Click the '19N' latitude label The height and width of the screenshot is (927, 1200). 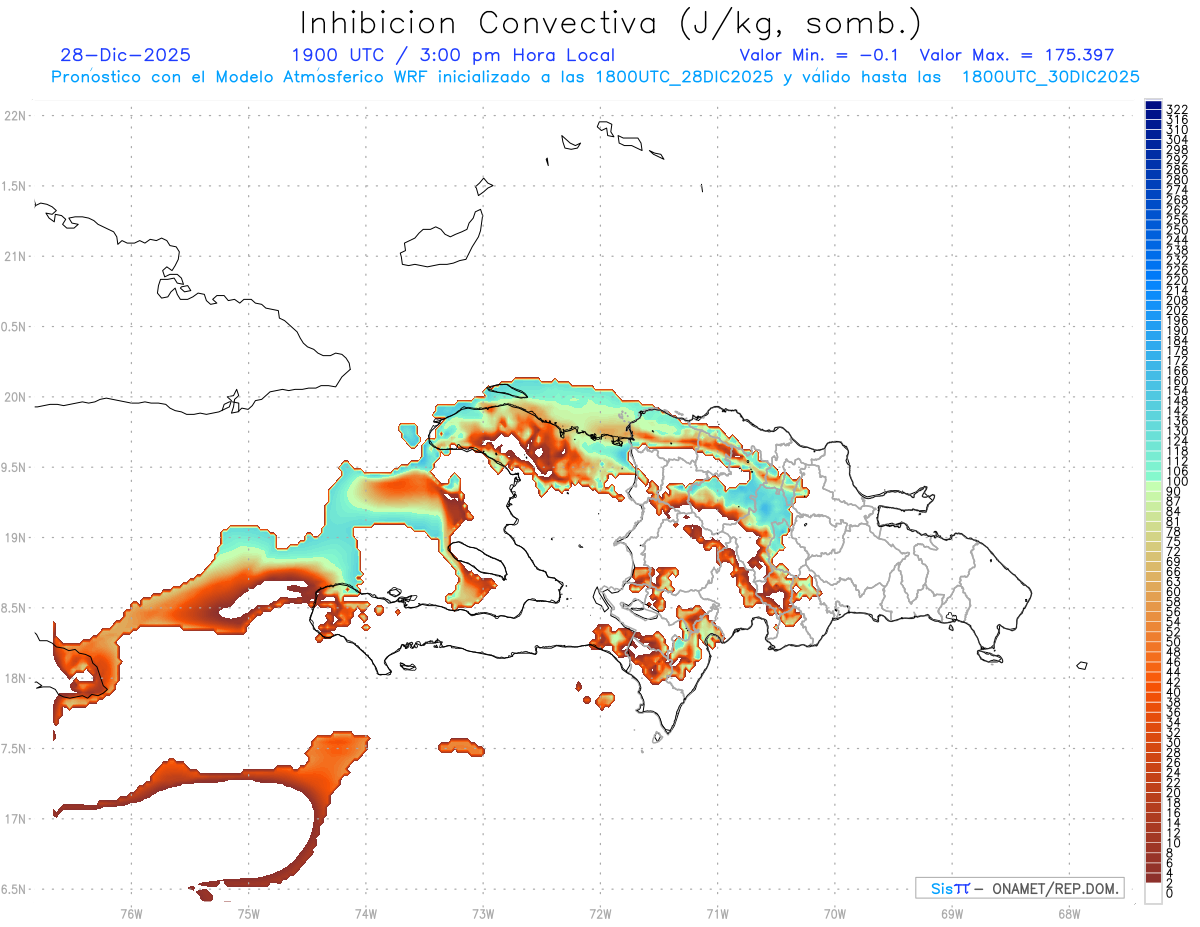point(14,538)
